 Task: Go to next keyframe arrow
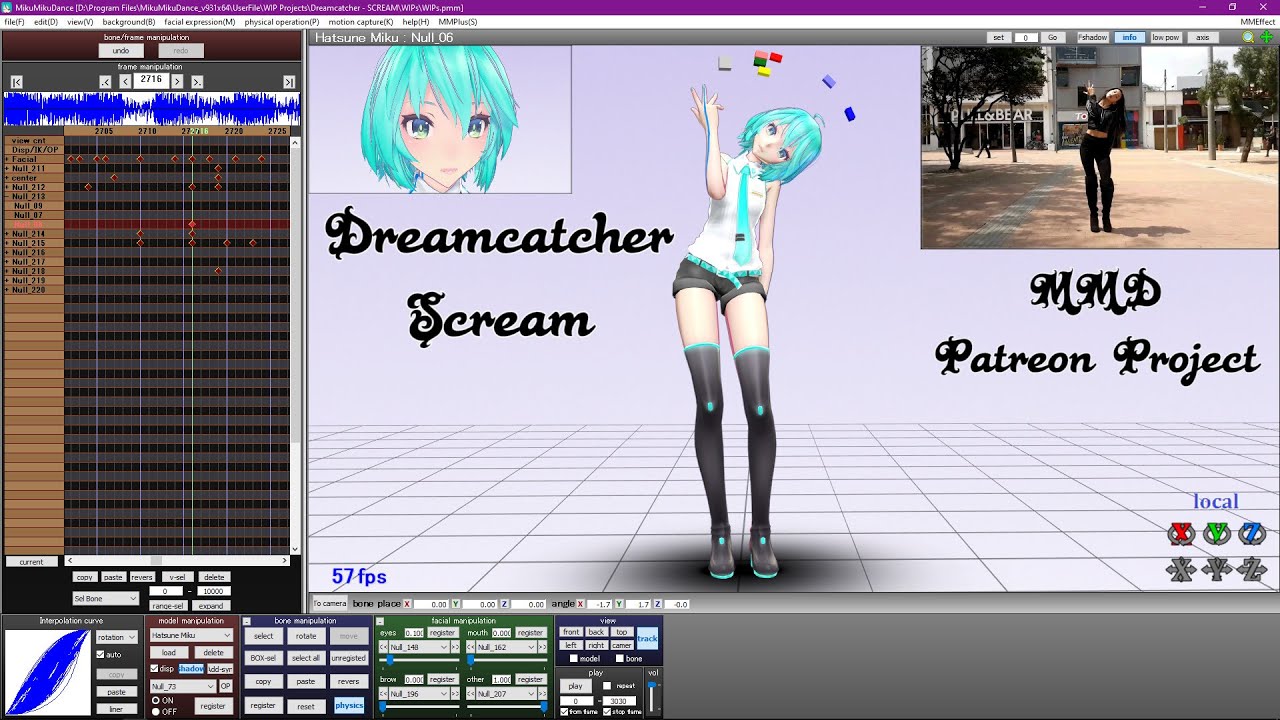(x=197, y=82)
